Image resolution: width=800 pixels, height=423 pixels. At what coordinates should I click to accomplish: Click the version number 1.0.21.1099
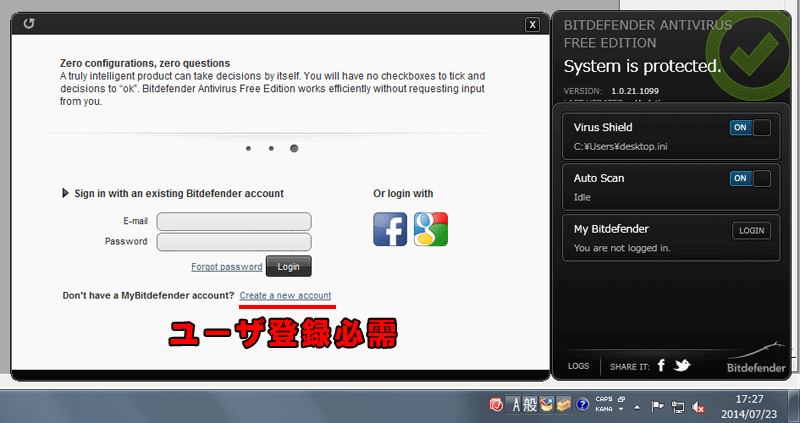pos(635,91)
